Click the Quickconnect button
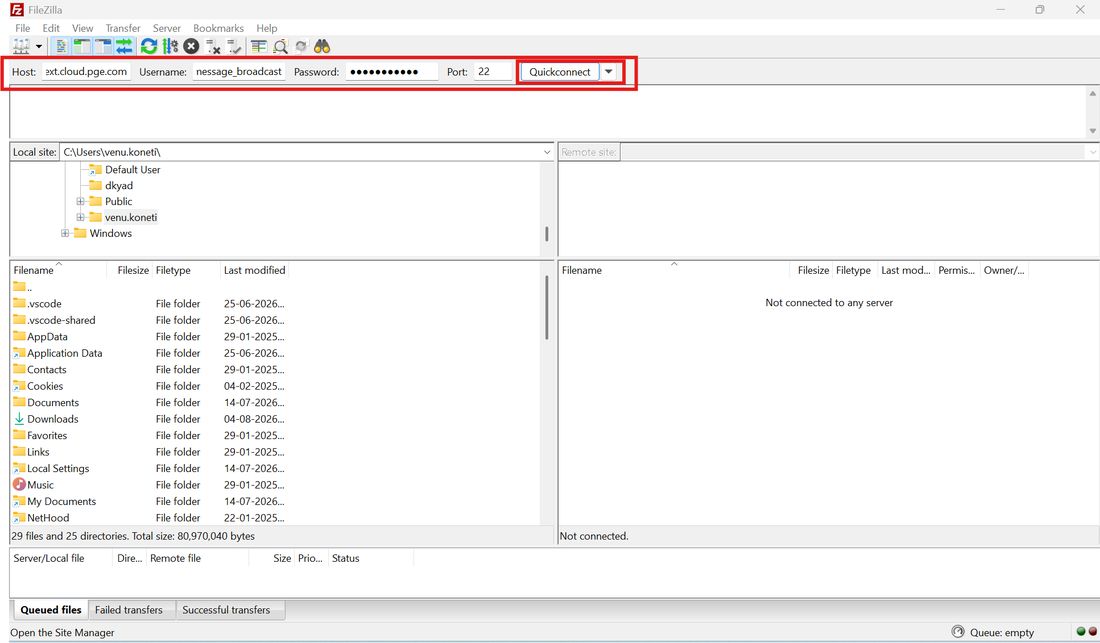Viewport: 1100px width, 643px height. (x=560, y=72)
